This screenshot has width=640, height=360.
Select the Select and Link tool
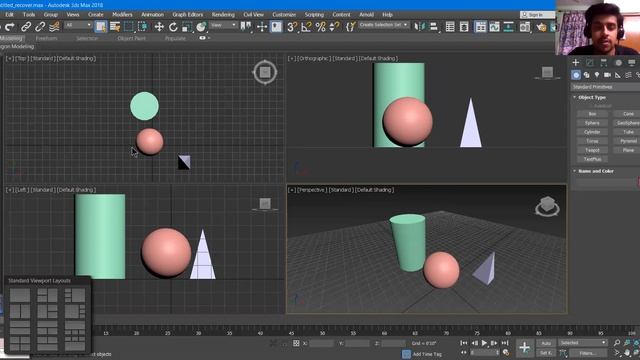pos(26,27)
